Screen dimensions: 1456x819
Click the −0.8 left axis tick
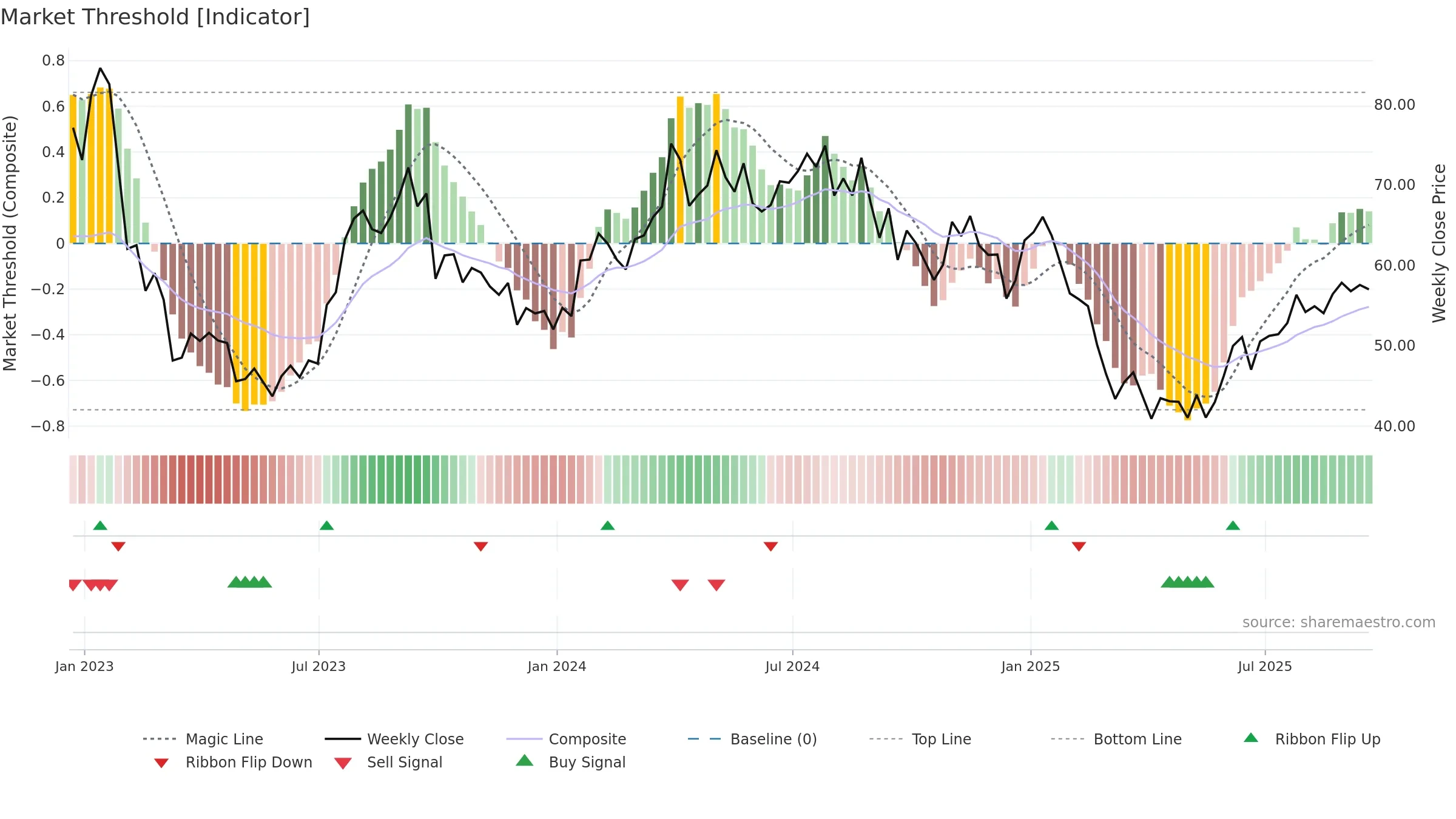[48, 426]
